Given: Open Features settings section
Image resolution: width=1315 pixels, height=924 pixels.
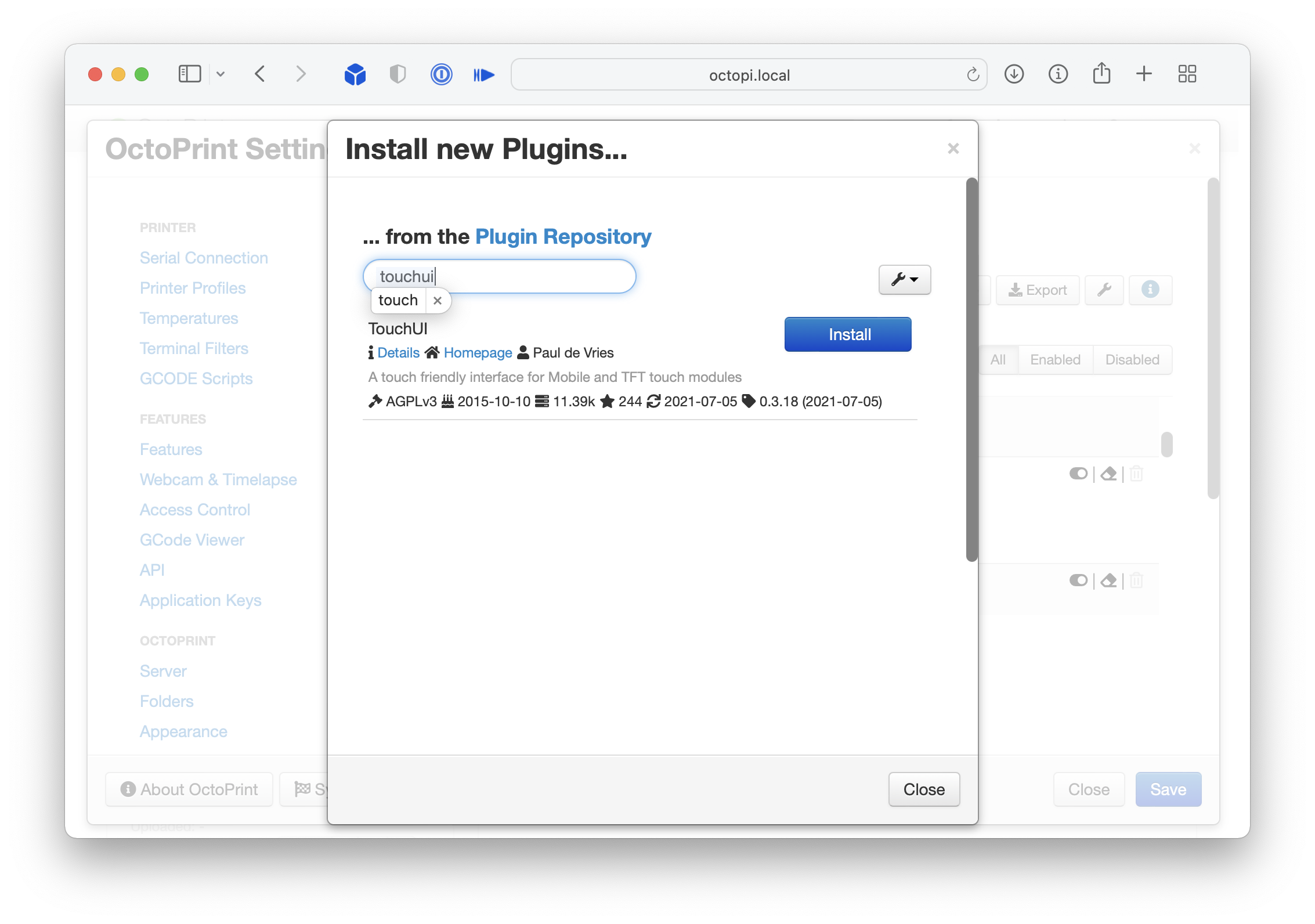Looking at the screenshot, I should 171,449.
